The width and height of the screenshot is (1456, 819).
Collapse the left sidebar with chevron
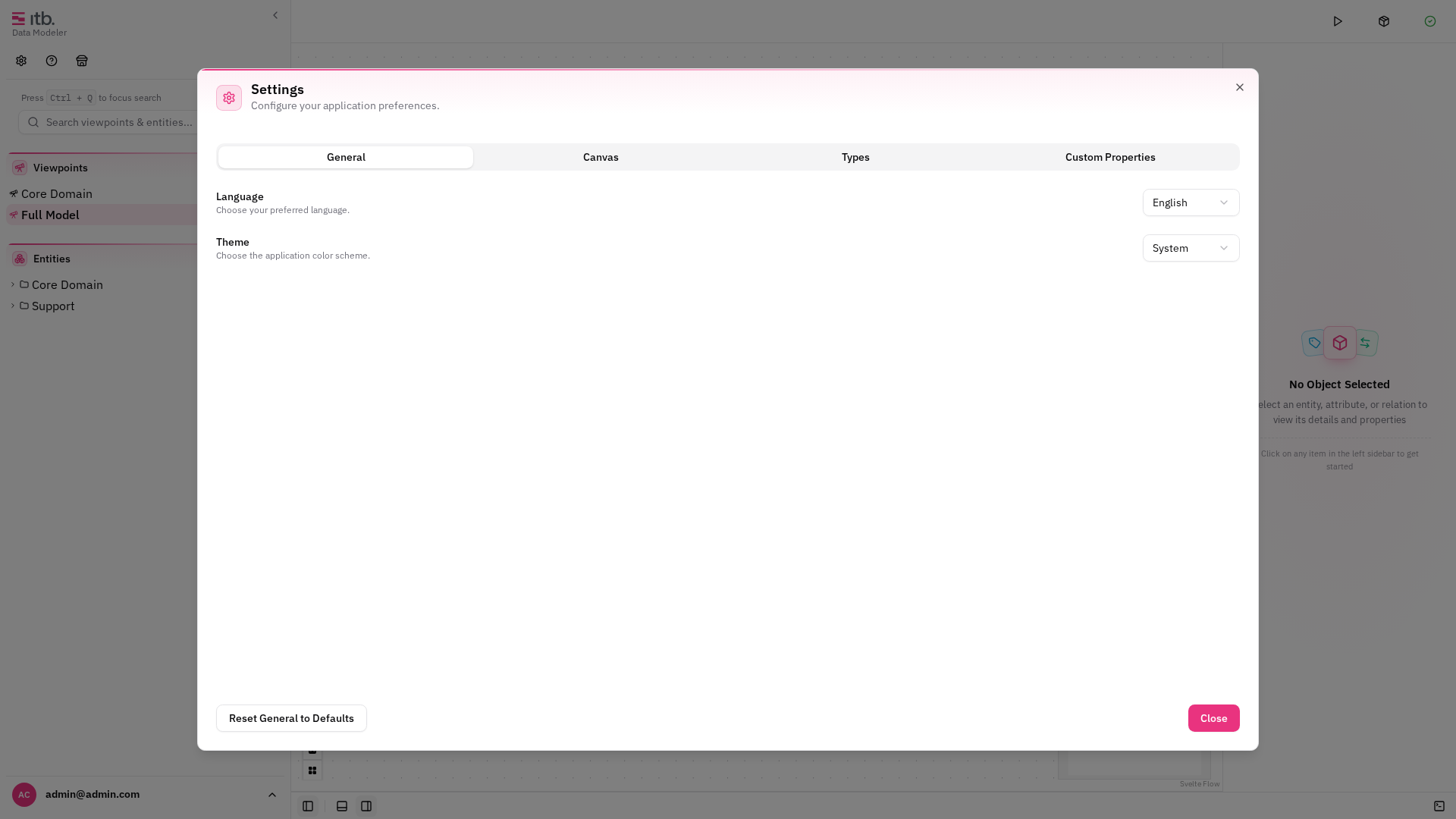pos(275,15)
